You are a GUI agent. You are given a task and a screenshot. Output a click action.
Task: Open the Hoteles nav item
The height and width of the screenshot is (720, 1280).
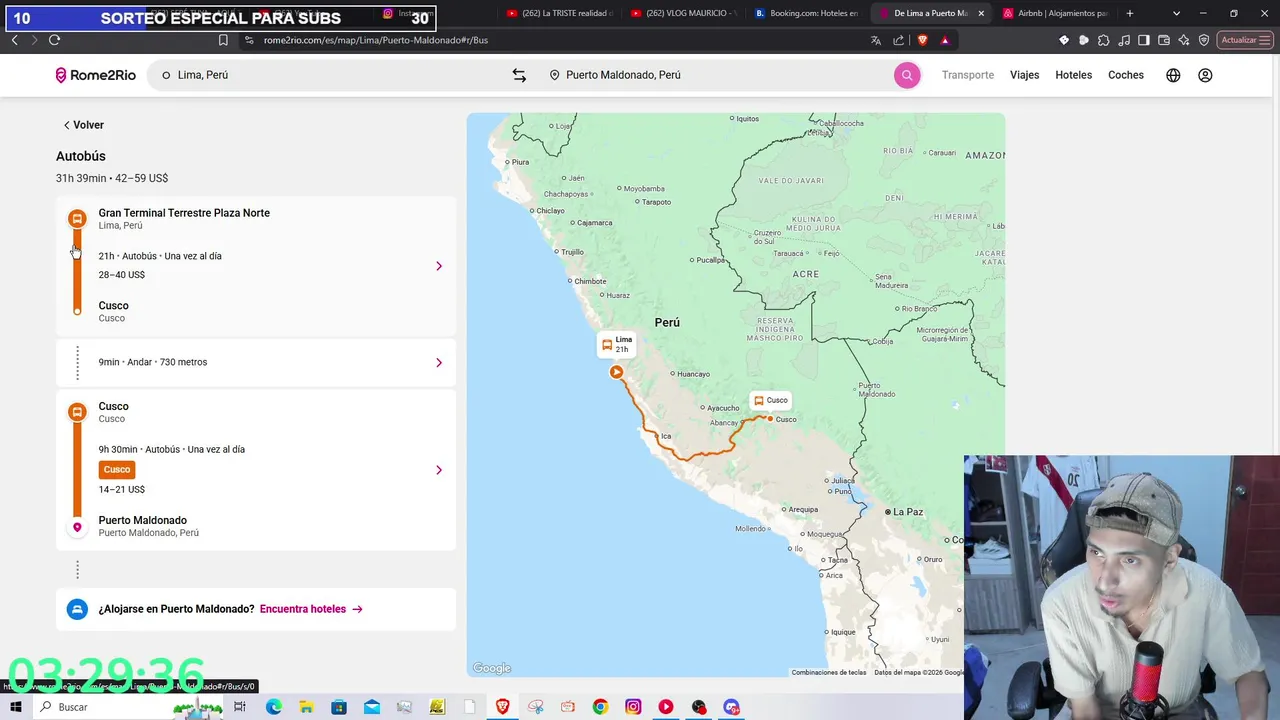tap(1073, 75)
